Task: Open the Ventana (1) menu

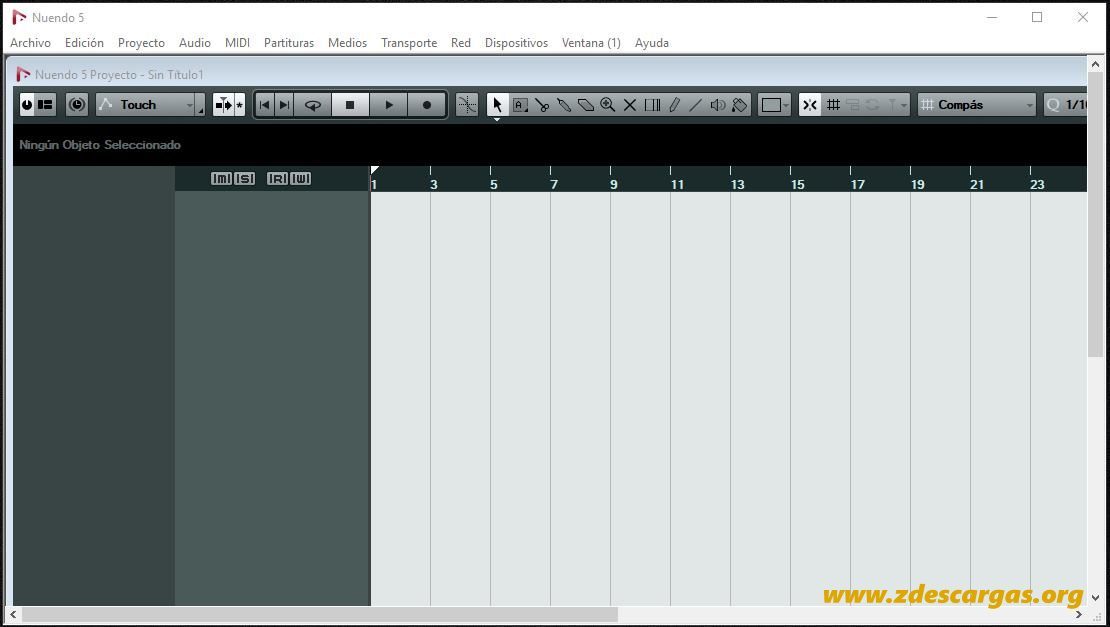Action: coord(591,42)
